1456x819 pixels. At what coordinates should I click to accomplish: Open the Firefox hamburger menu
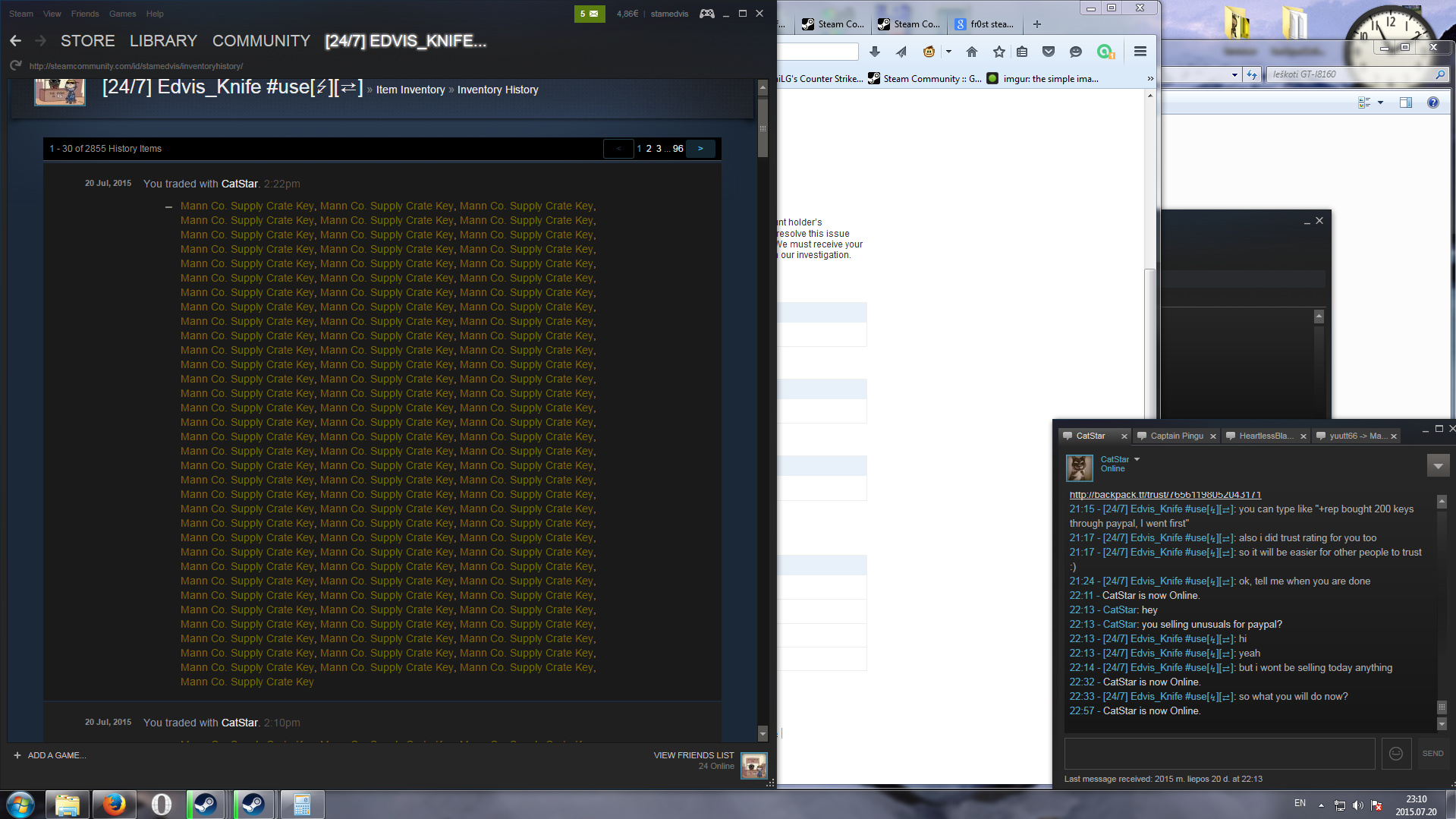pos(1140,52)
